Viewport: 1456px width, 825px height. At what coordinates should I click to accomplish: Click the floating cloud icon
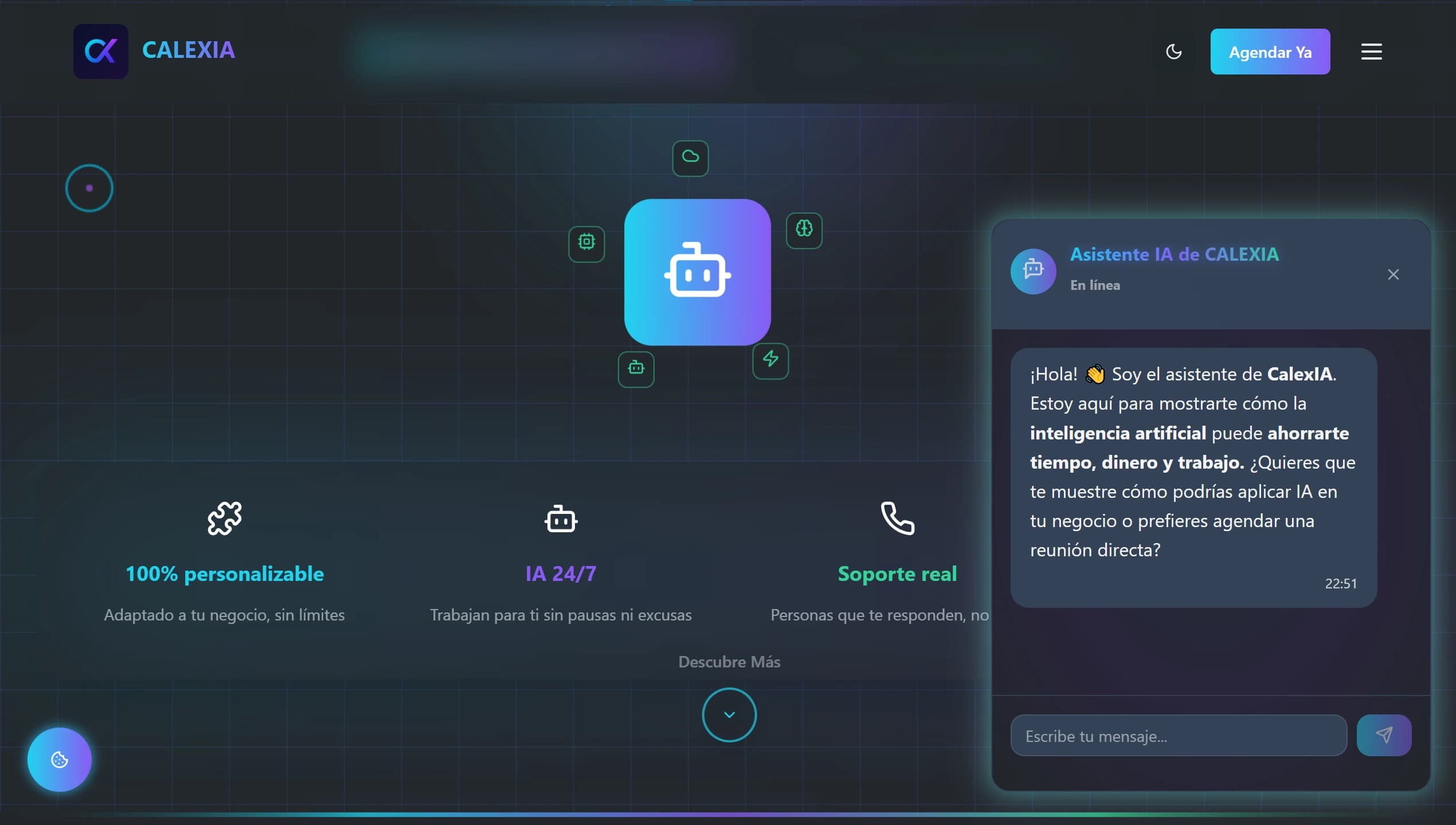coord(690,158)
